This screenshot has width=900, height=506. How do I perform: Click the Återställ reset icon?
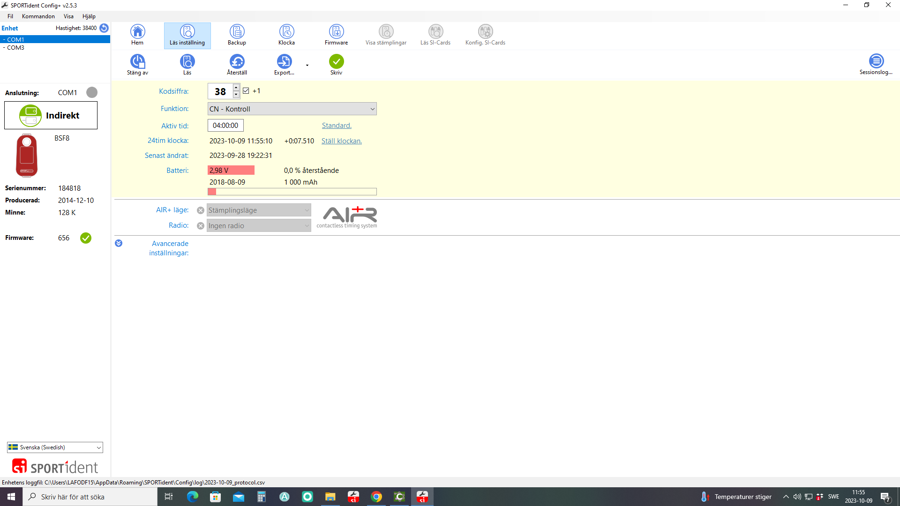pos(236,64)
